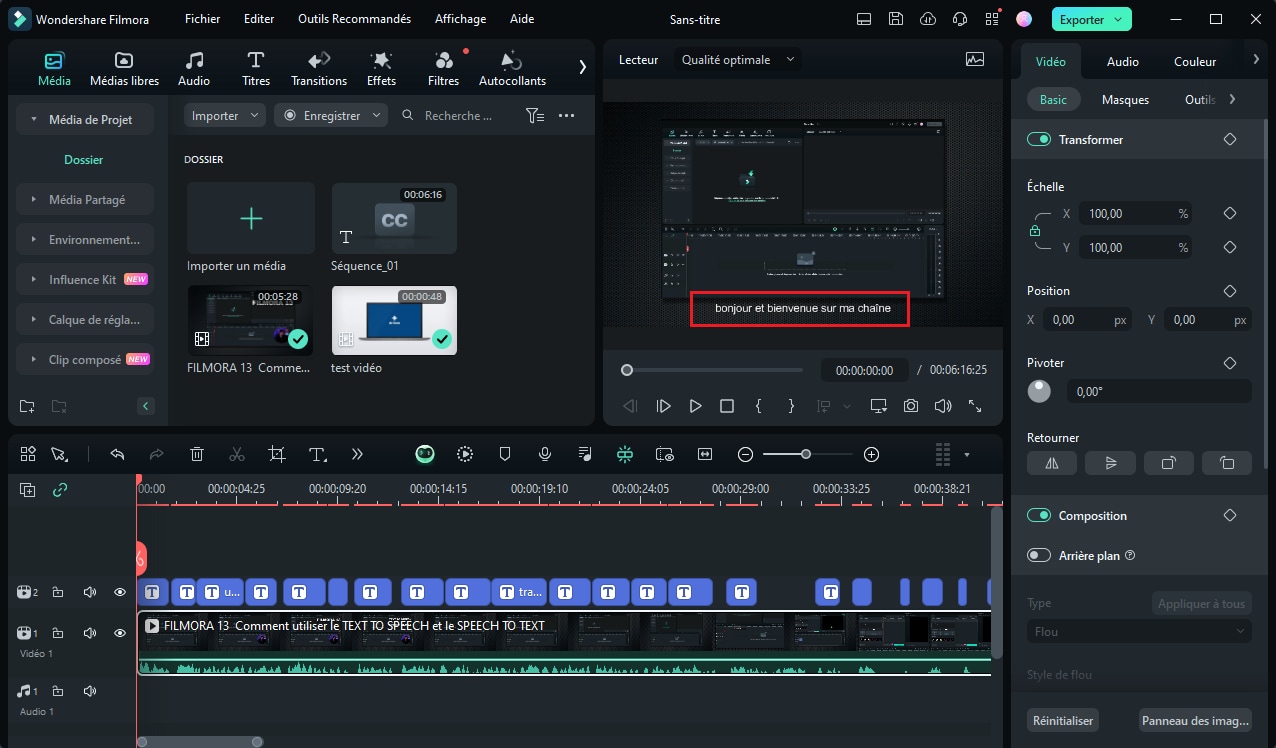Undo the last edit in timeline toolbar
Screen dimensions: 1276x748
[117, 454]
